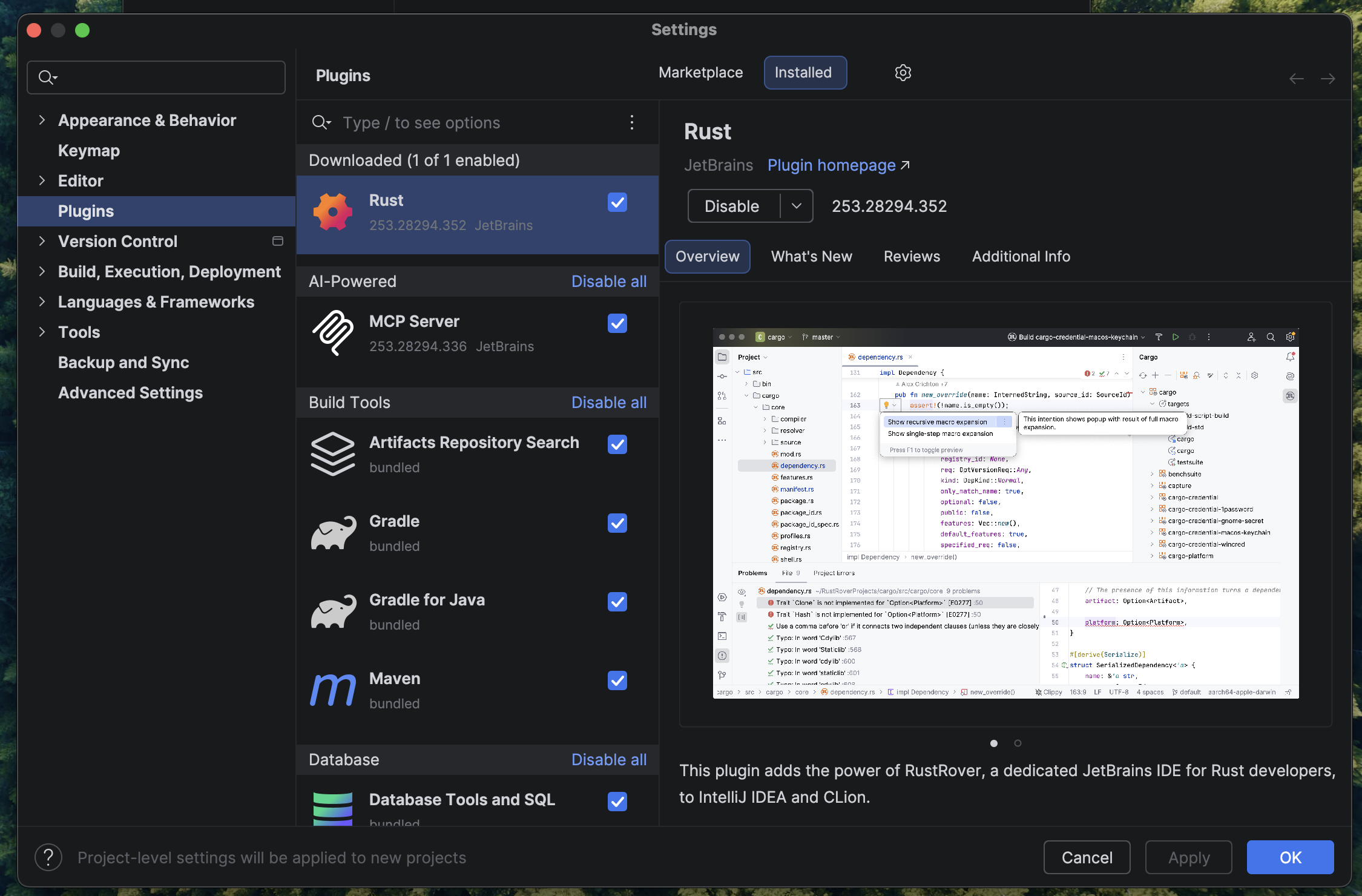1362x896 pixels.
Task: Show the second screenshot via pagination dot
Action: 1018,743
